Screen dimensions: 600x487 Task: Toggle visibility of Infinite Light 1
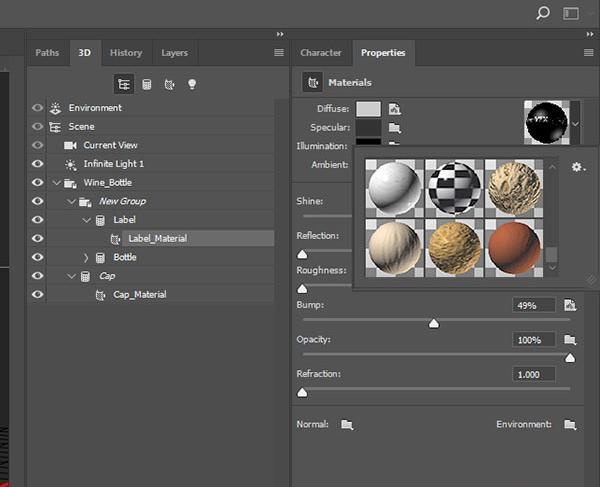38,164
